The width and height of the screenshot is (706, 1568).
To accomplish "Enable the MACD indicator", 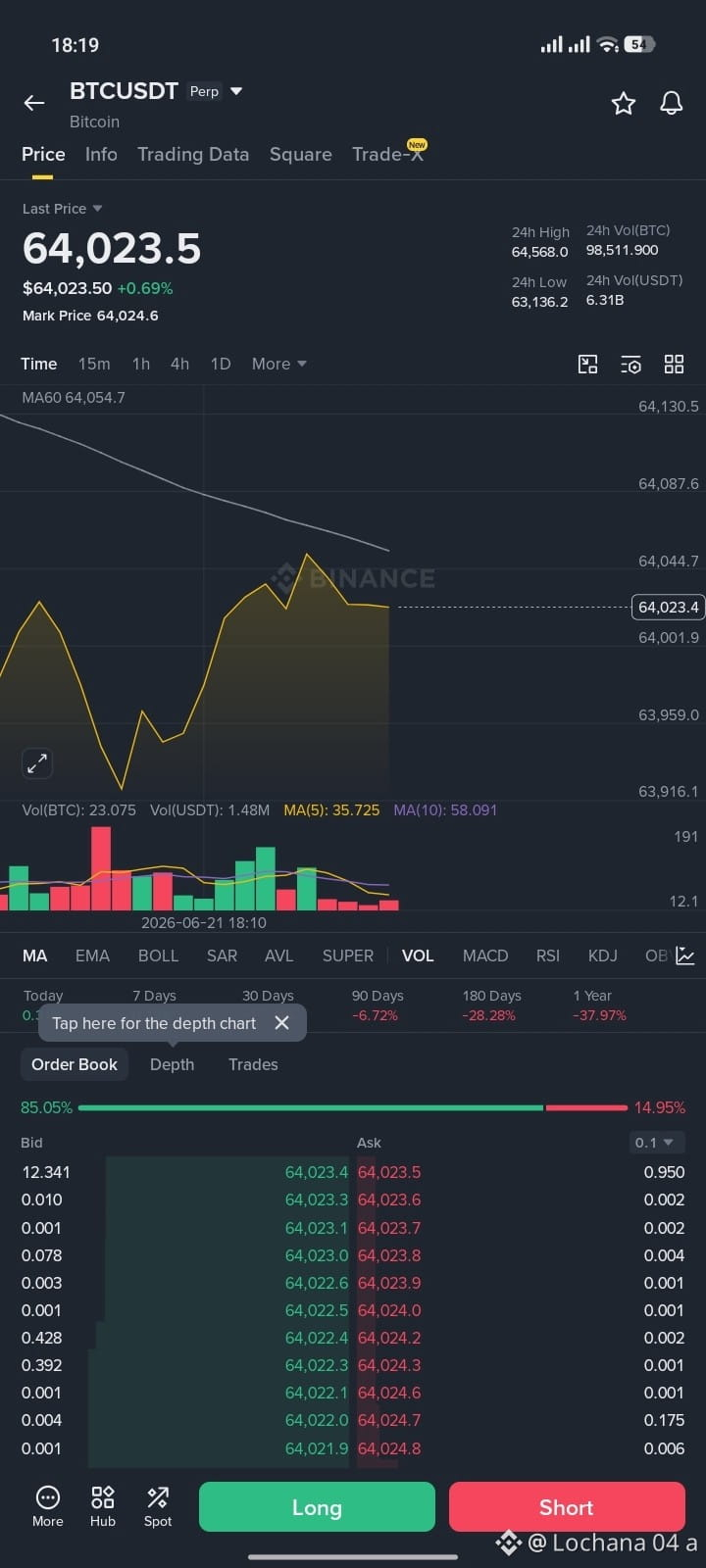I will (485, 955).
